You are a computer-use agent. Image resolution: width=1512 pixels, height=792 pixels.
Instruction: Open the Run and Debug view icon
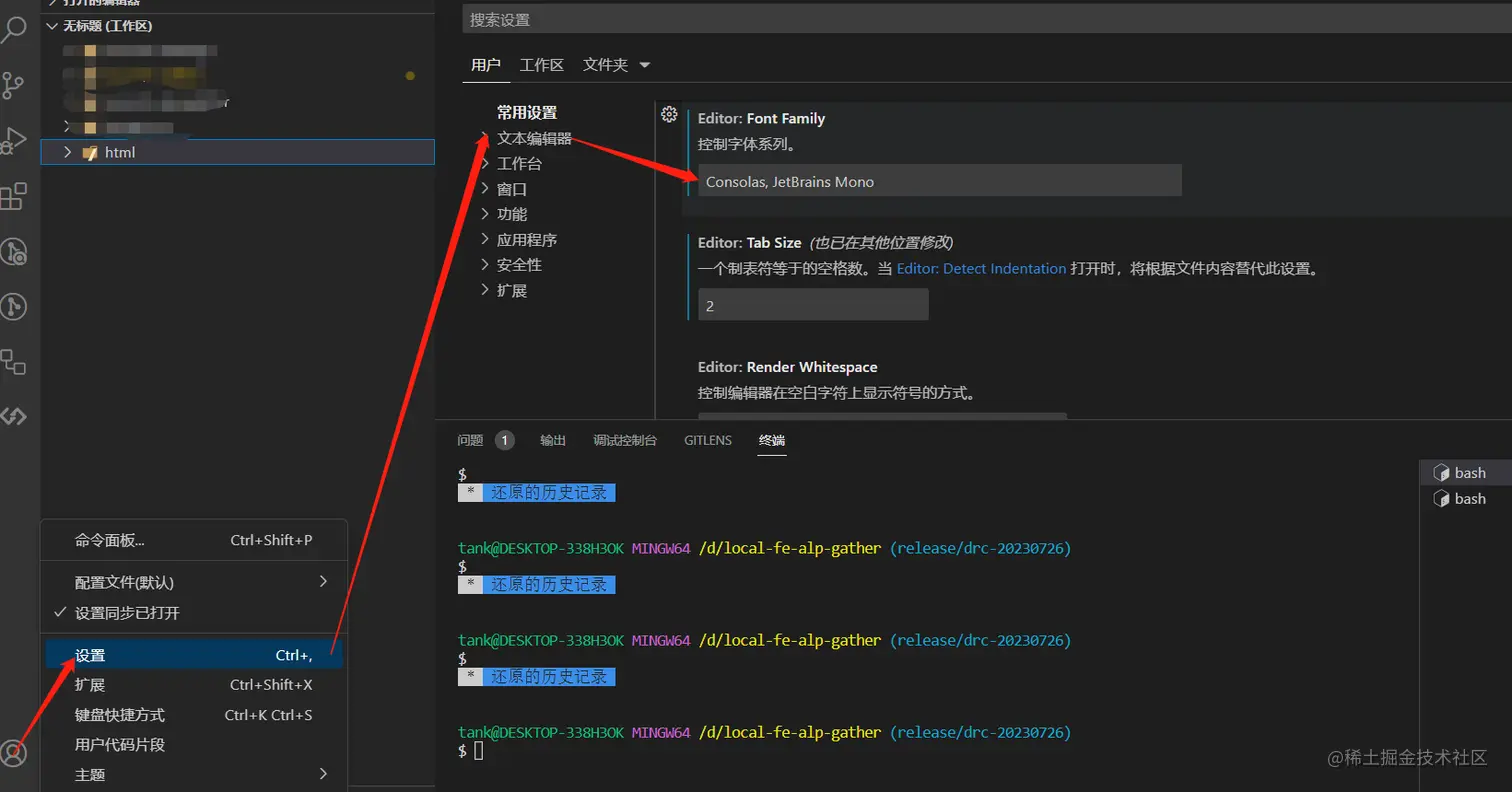(13, 141)
